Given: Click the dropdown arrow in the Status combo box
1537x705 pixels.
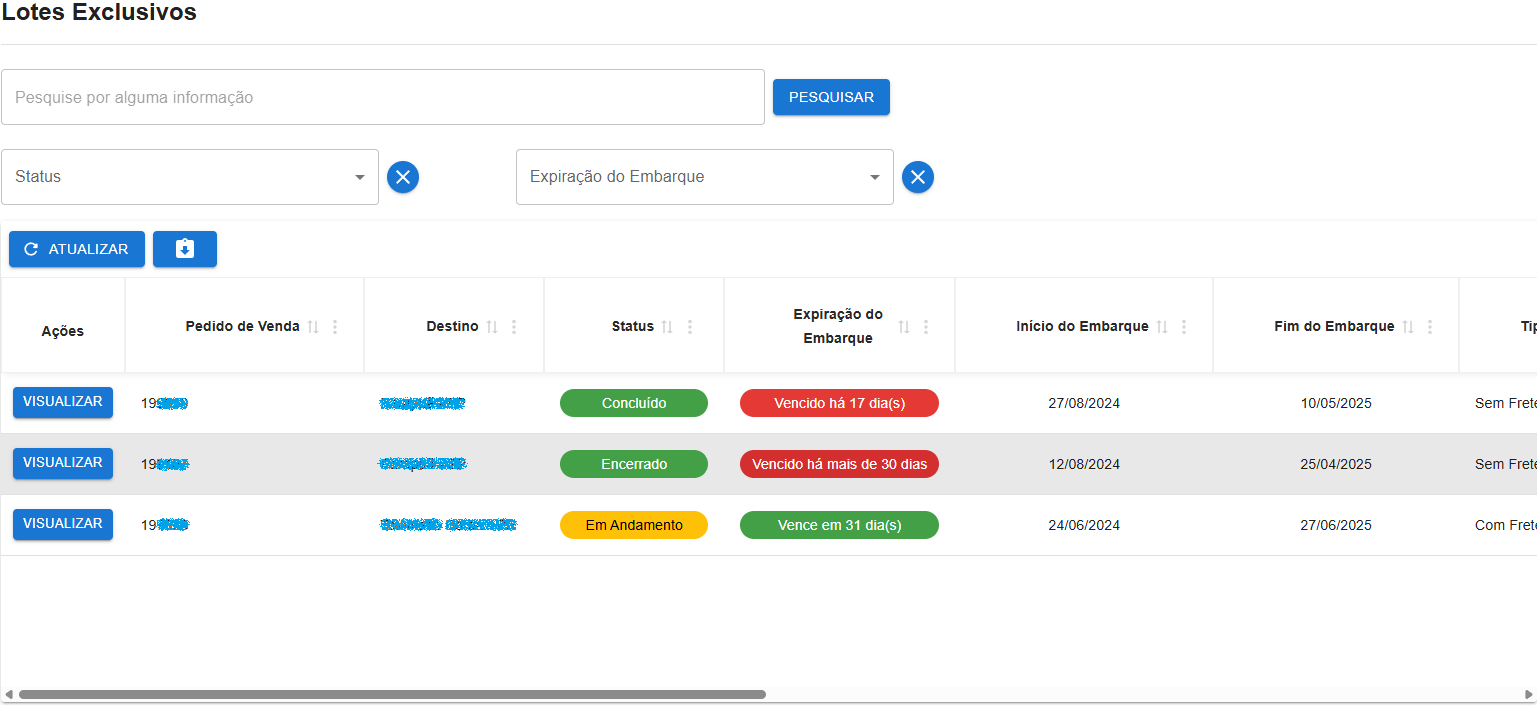Looking at the screenshot, I should (x=360, y=176).
